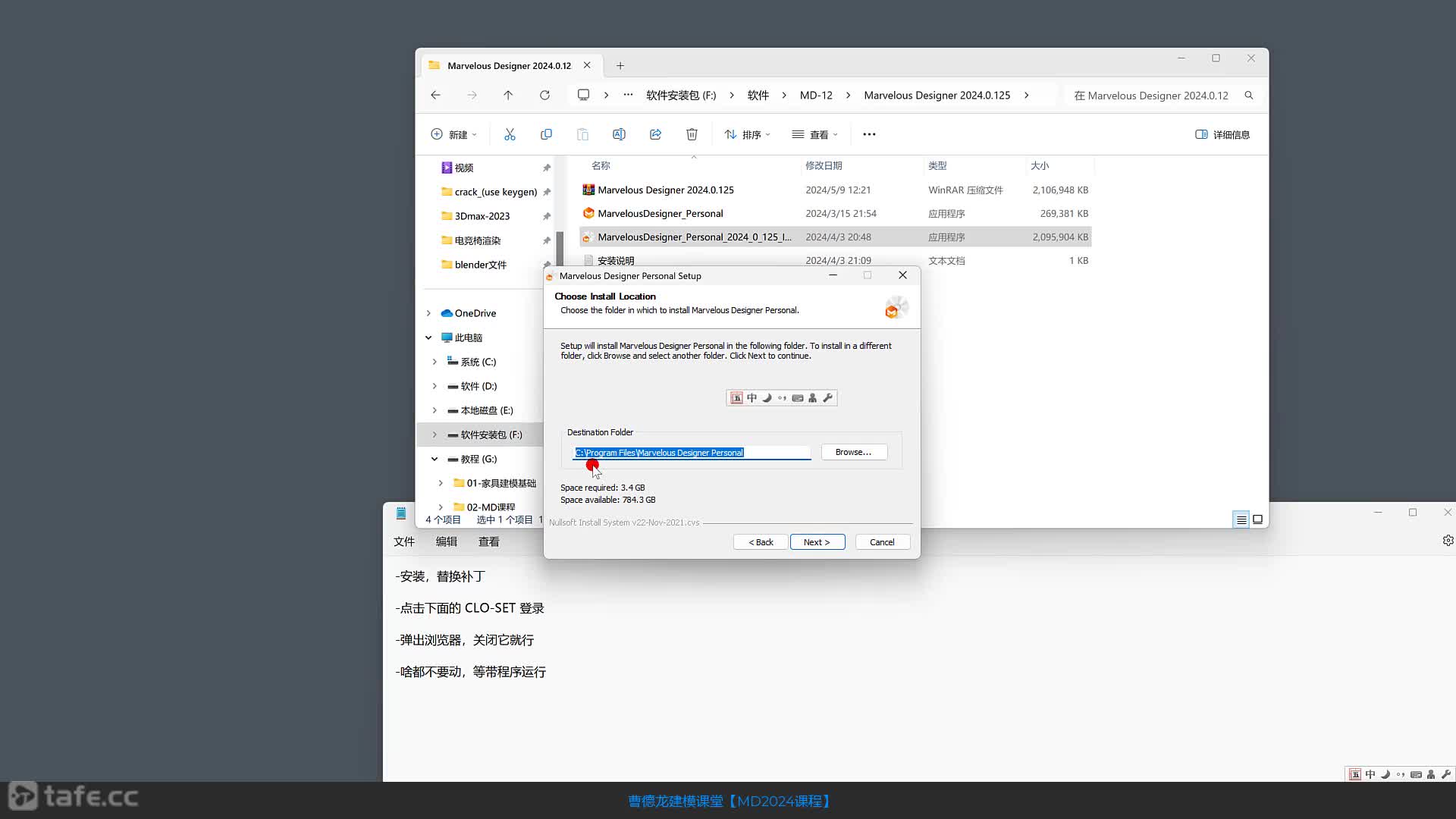Open the 新建 (New) dropdown in Explorer

pos(453,134)
